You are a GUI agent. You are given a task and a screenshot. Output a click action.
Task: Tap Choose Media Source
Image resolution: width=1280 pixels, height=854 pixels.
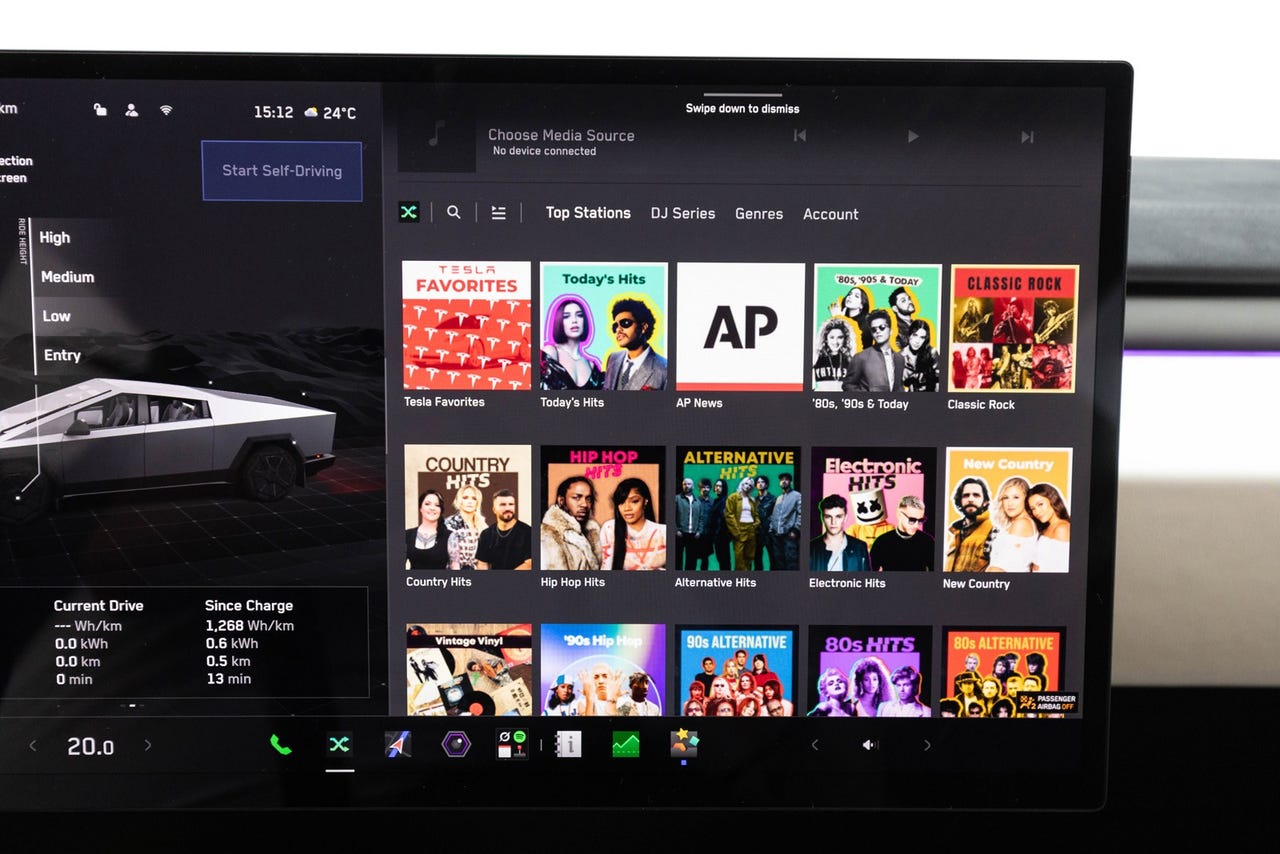click(x=561, y=135)
